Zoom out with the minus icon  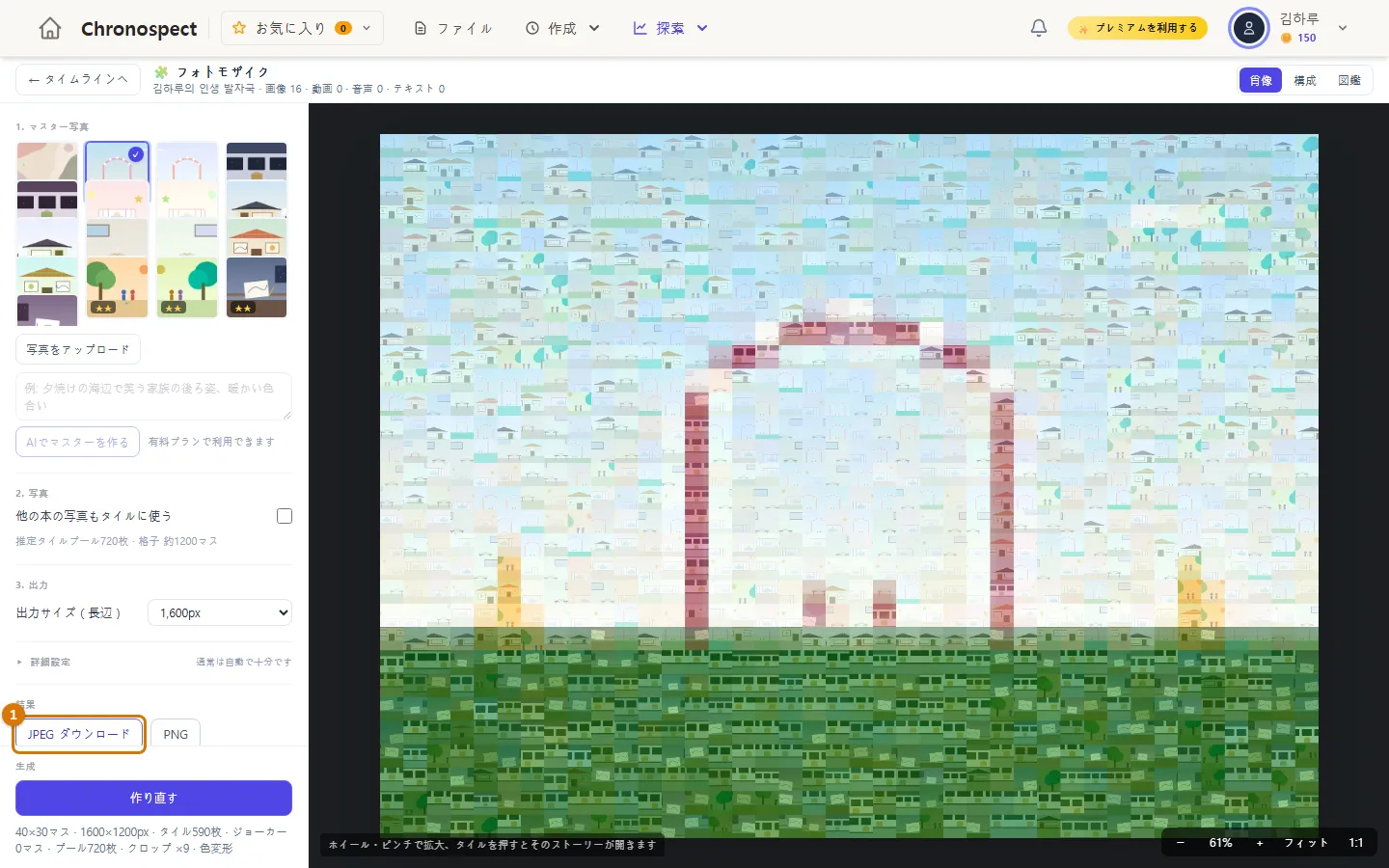pos(1180,843)
